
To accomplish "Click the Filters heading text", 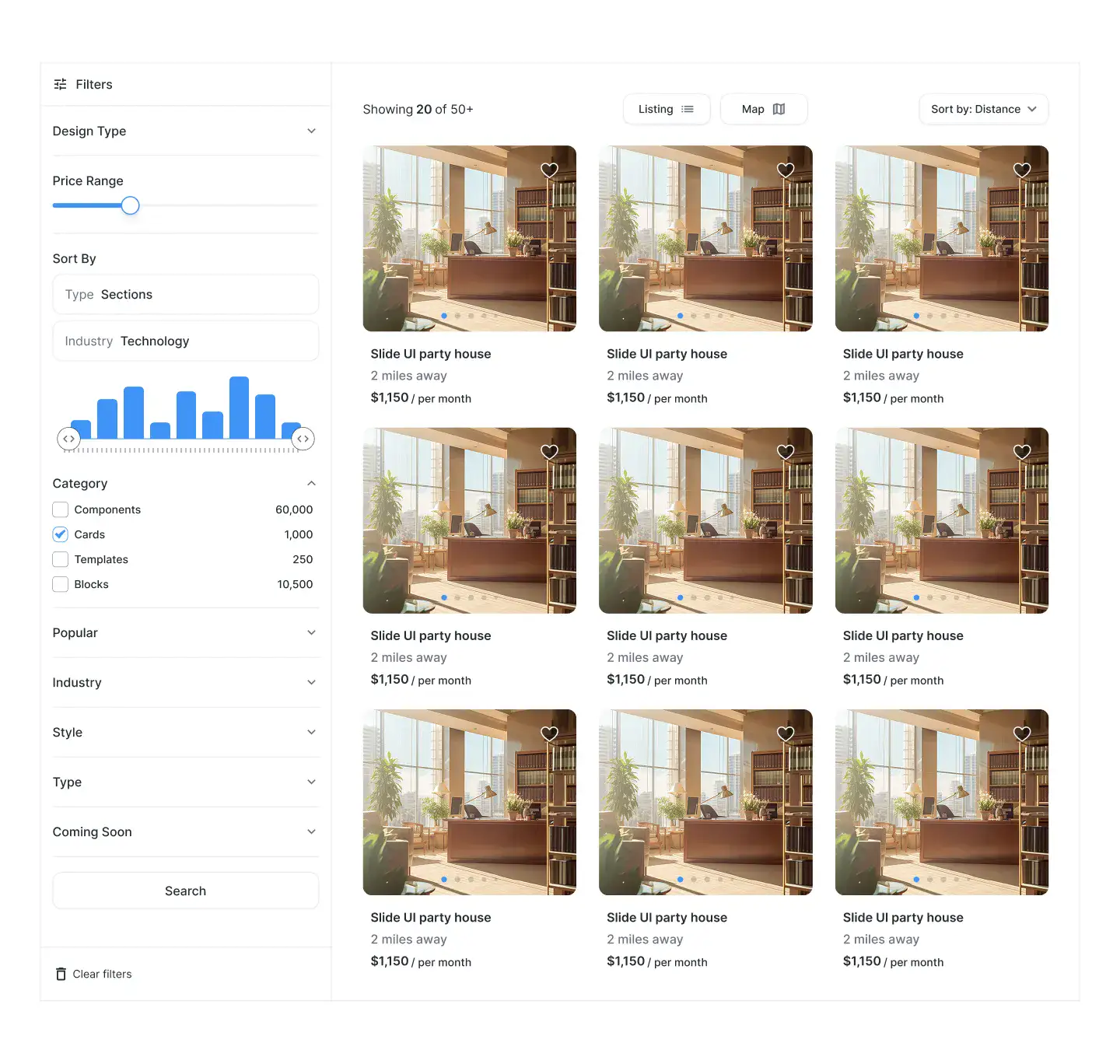I will 94,84.
